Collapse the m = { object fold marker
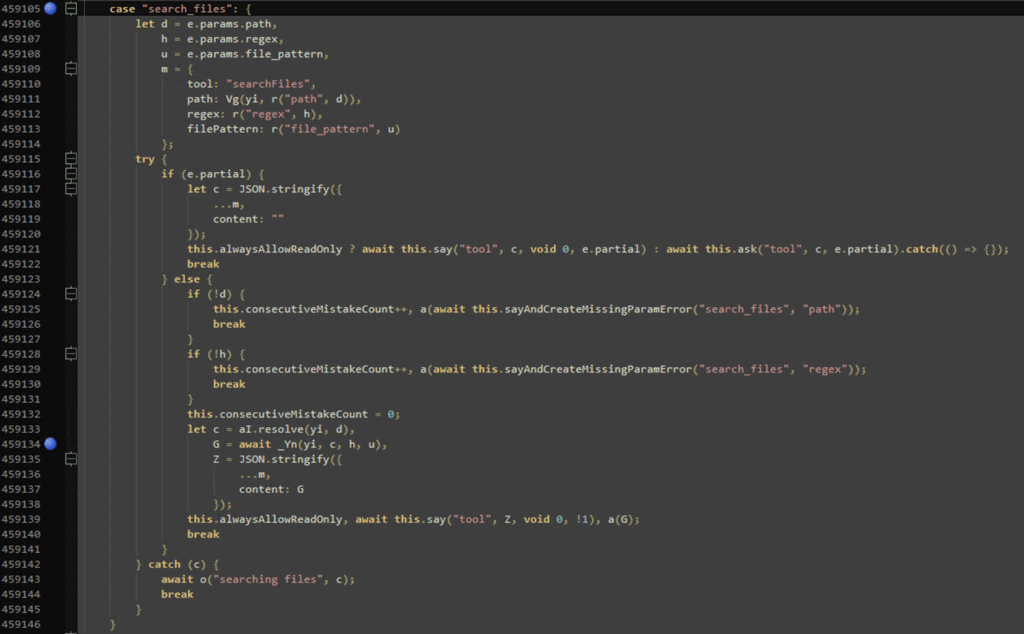Viewport: 1024px width, 634px height. [x=70, y=69]
